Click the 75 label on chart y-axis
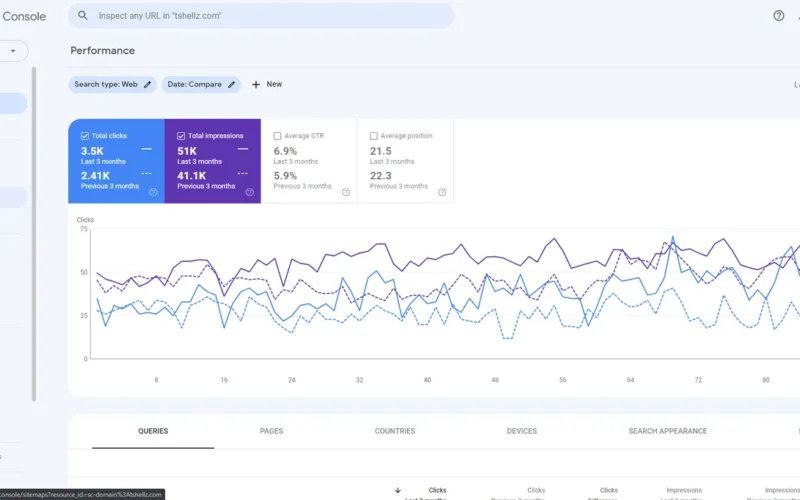Image resolution: width=800 pixels, height=500 pixels. coord(84,229)
